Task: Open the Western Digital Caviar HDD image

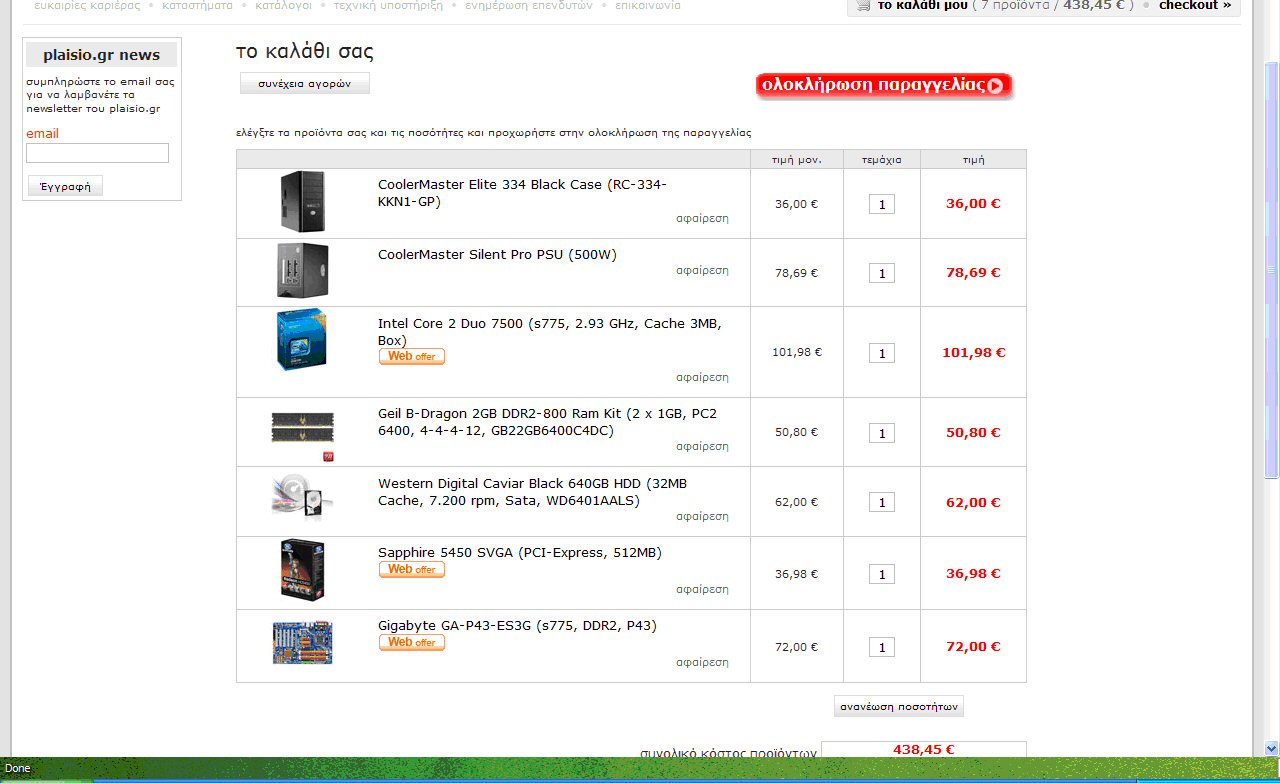Action: coord(302,498)
